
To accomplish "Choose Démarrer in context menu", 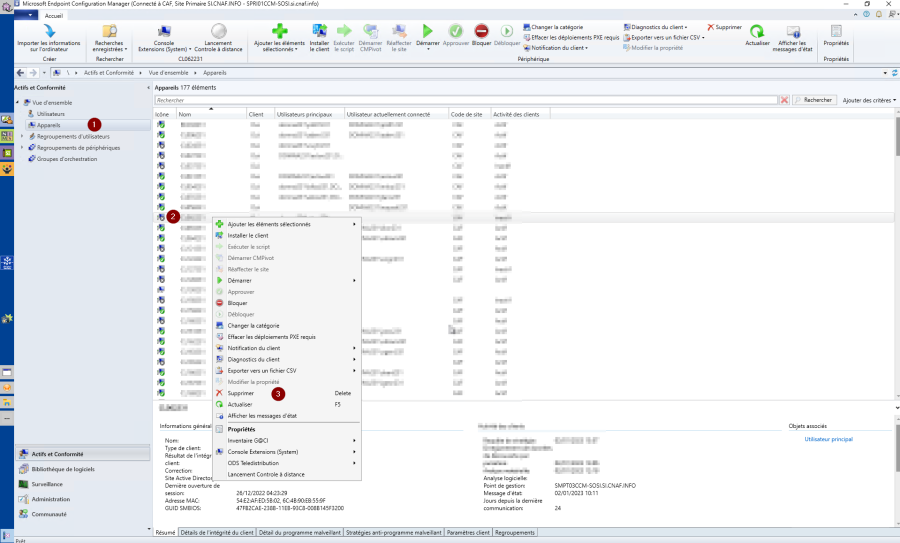I will coord(286,281).
